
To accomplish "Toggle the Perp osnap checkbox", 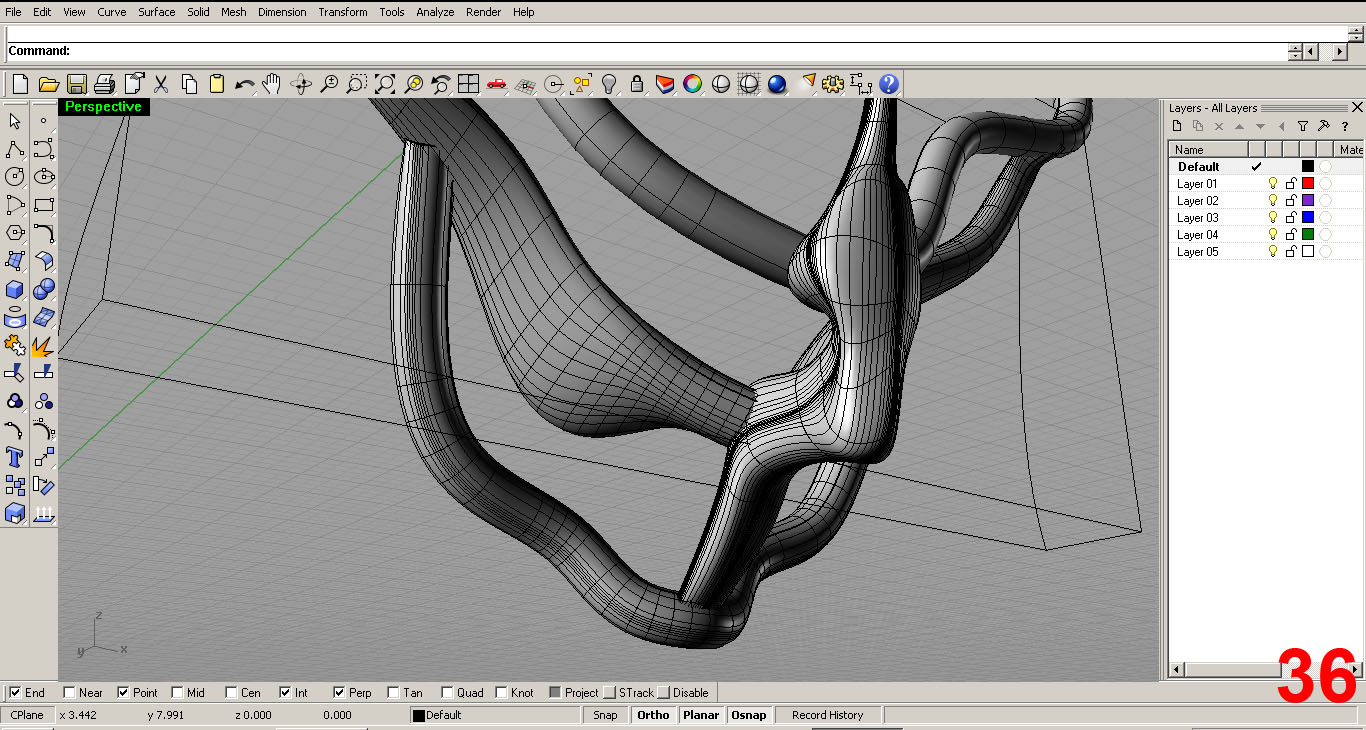I will coord(339,692).
